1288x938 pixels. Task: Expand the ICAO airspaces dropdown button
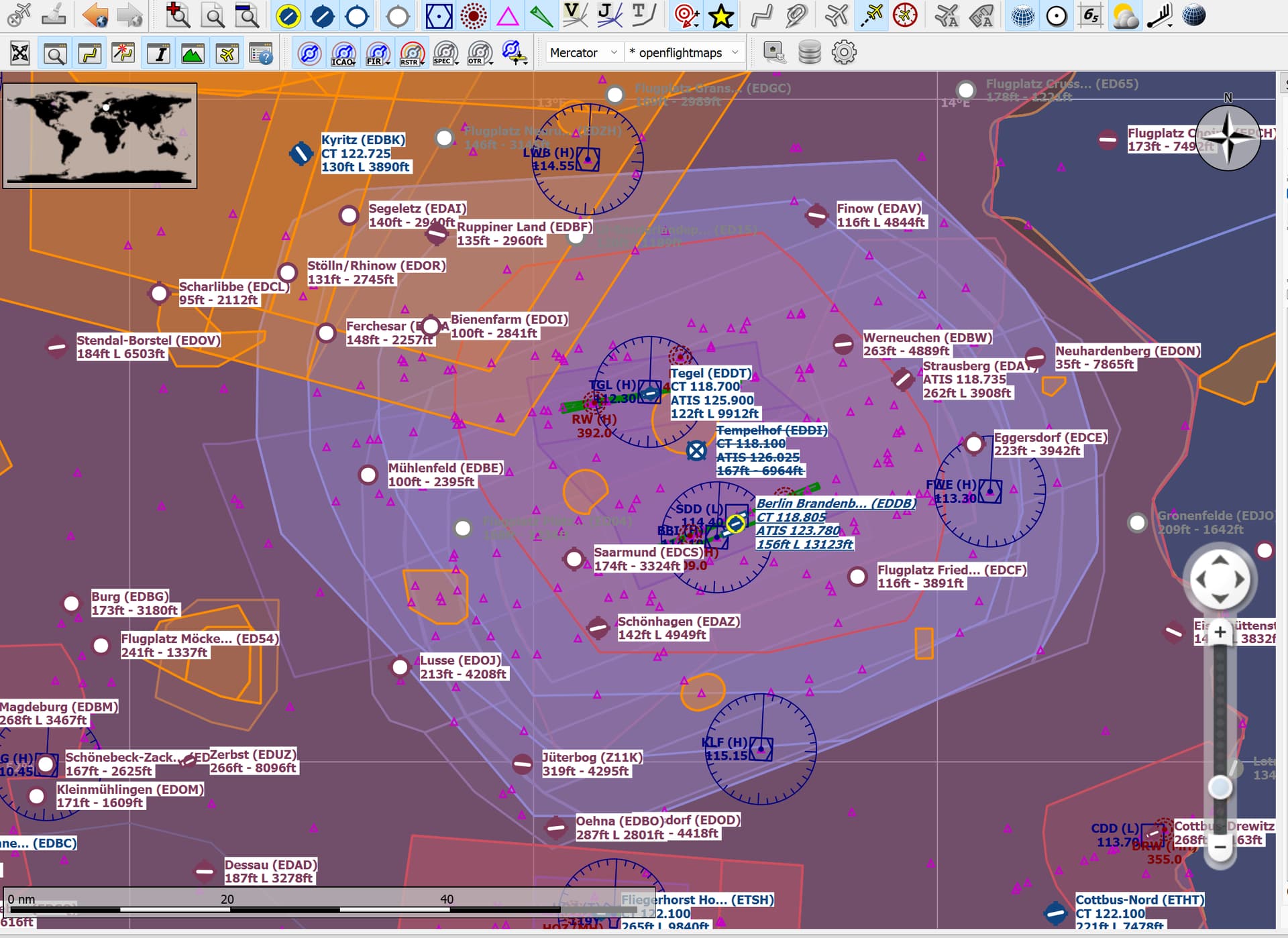pyautogui.click(x=343, y=53)
